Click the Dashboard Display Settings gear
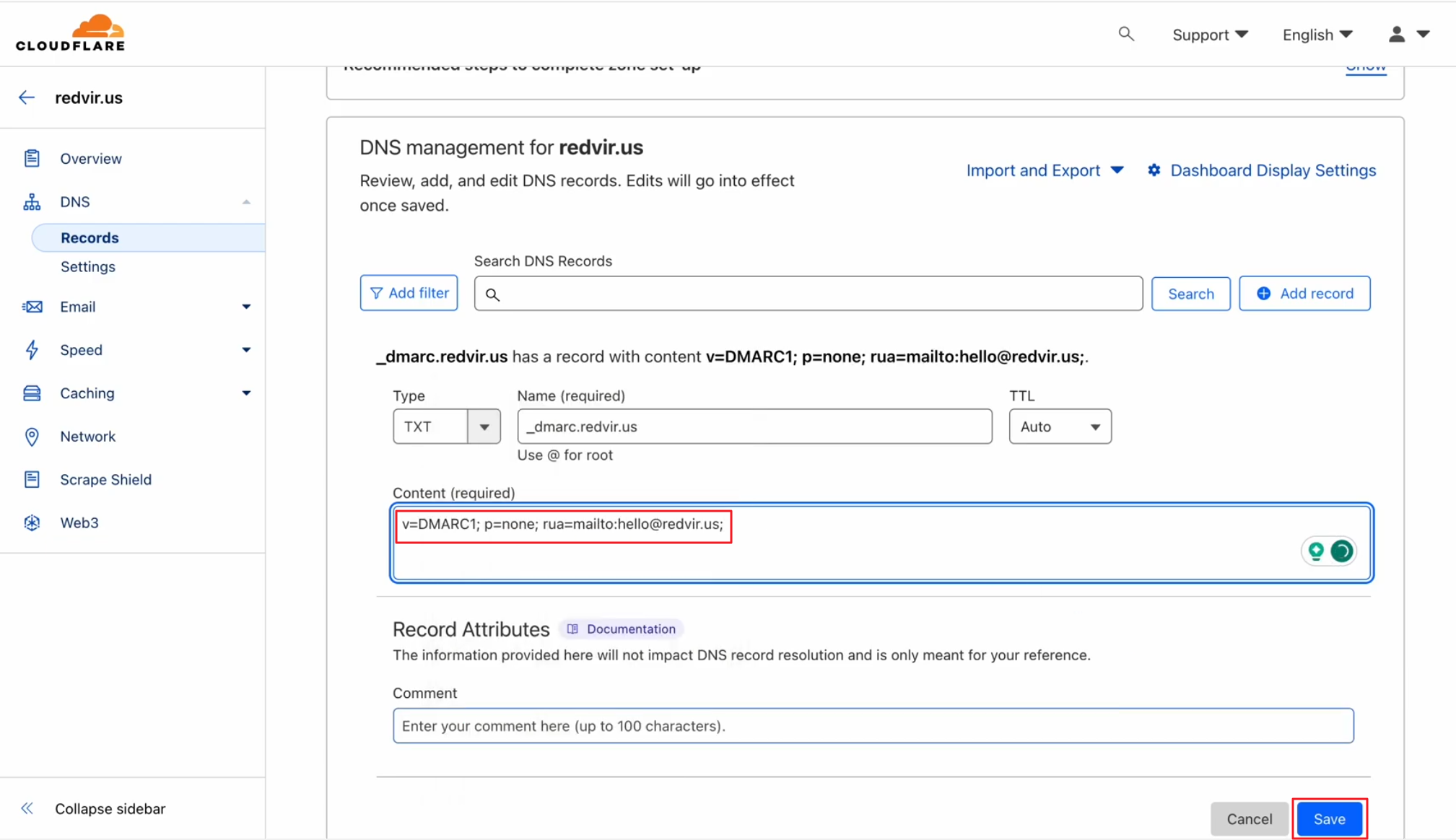This screenshot has width=1456, height=840. coord(1154,170)
